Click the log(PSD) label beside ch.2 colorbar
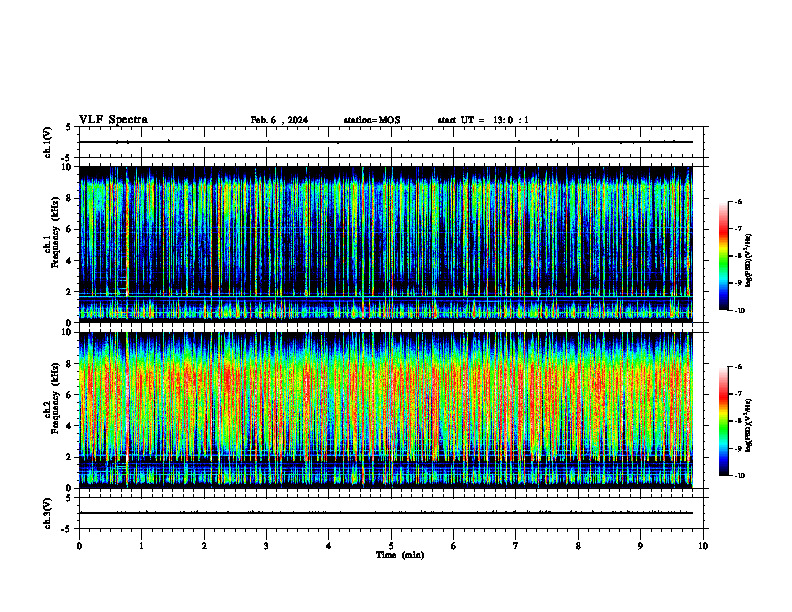The image size is (792, 612). (749, 425)
